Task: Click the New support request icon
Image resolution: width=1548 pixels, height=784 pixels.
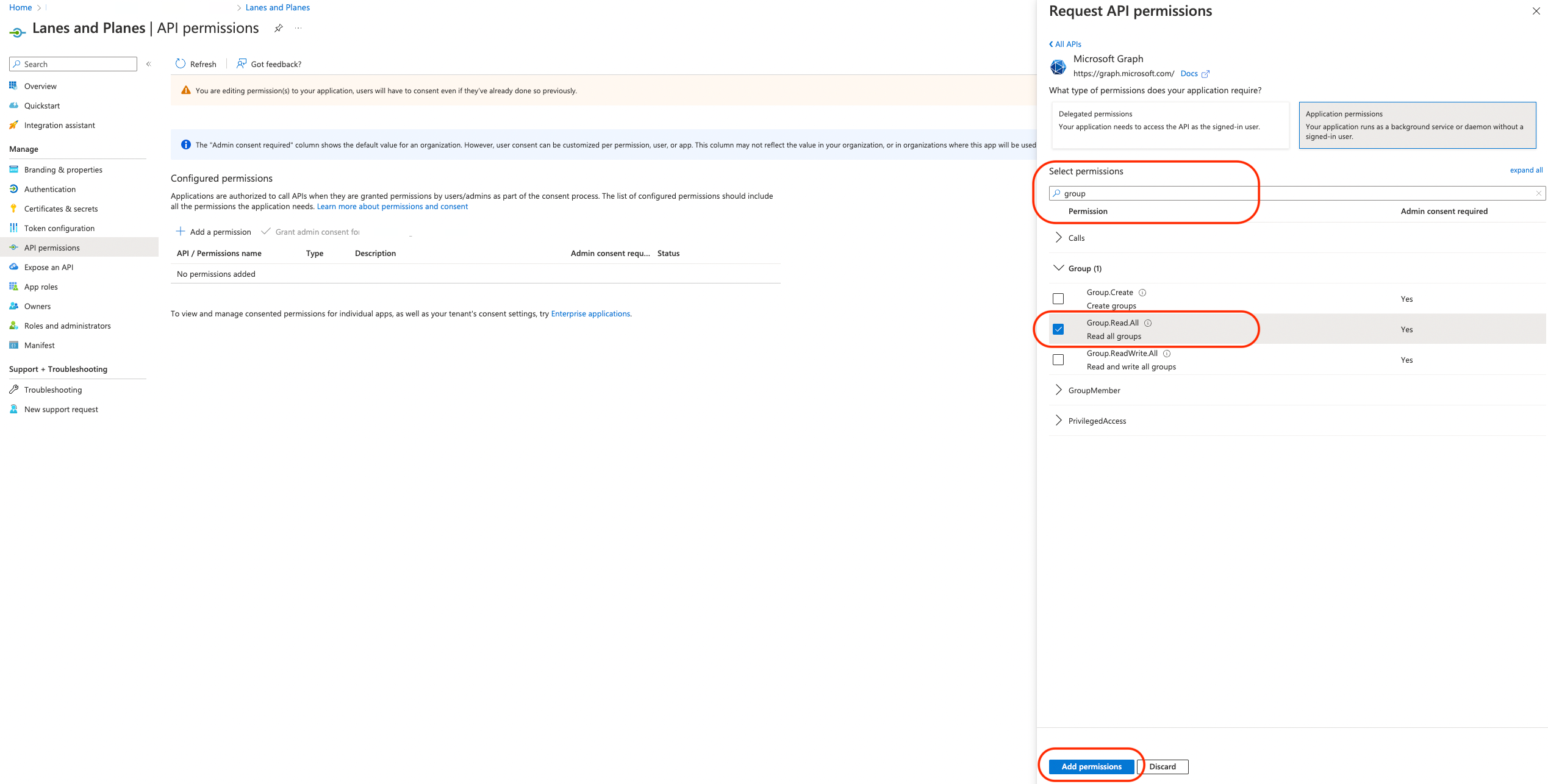Action: [13, 409]
